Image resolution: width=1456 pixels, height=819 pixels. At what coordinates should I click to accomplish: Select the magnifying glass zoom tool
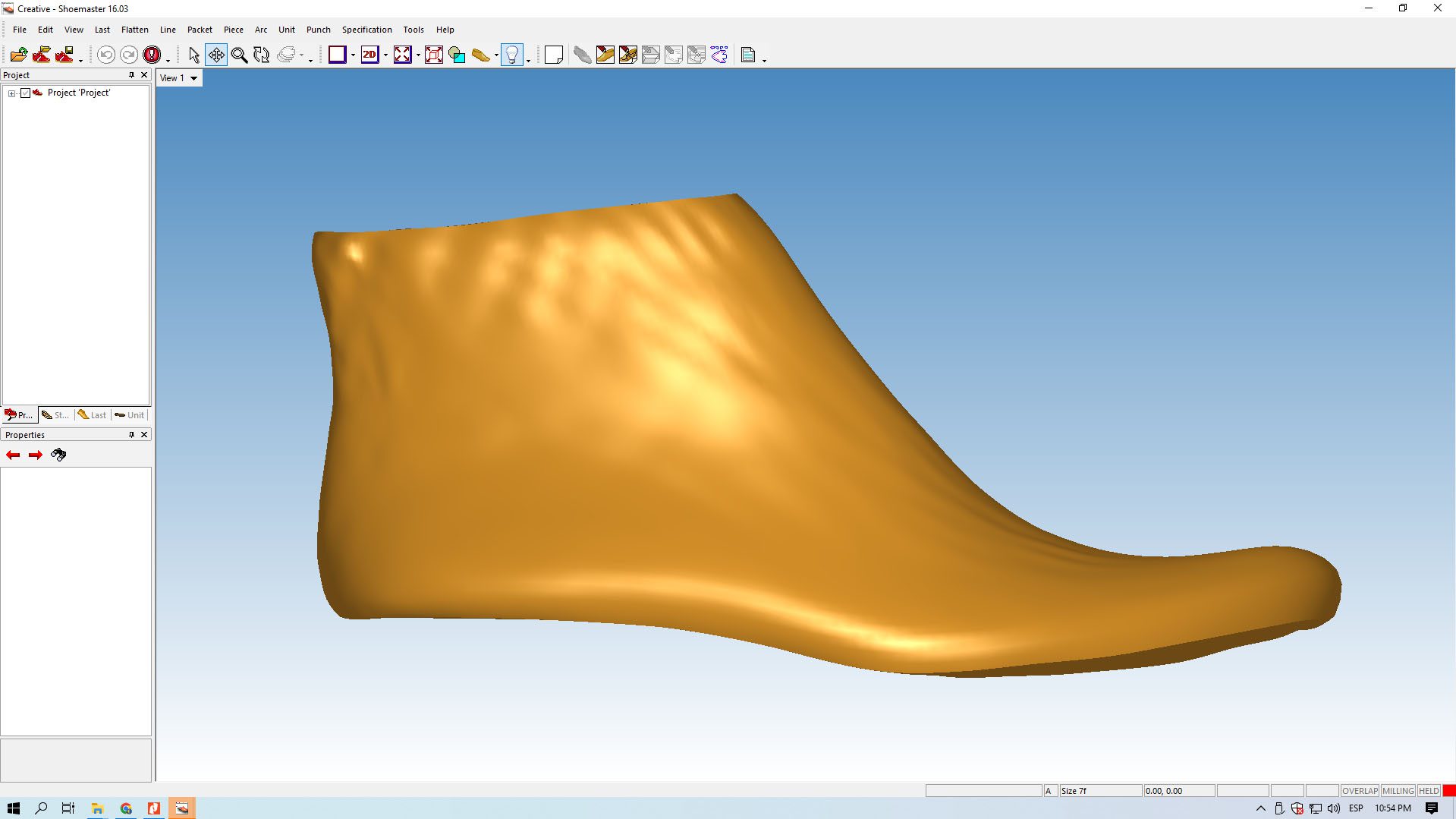tap(239, 55)
